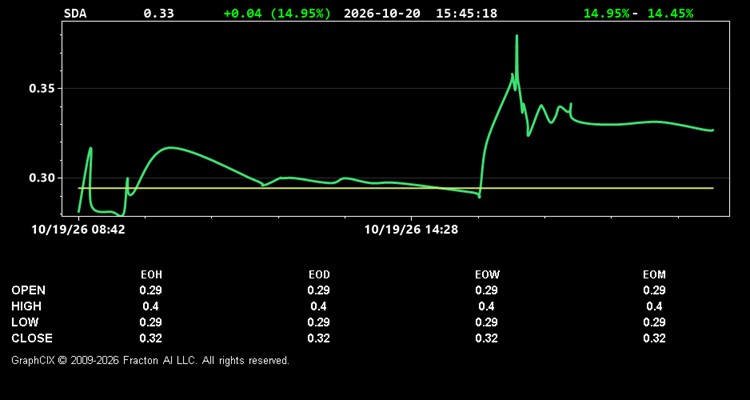Click the 10/19/26 14:28 x-axis label

click(411, 230)
